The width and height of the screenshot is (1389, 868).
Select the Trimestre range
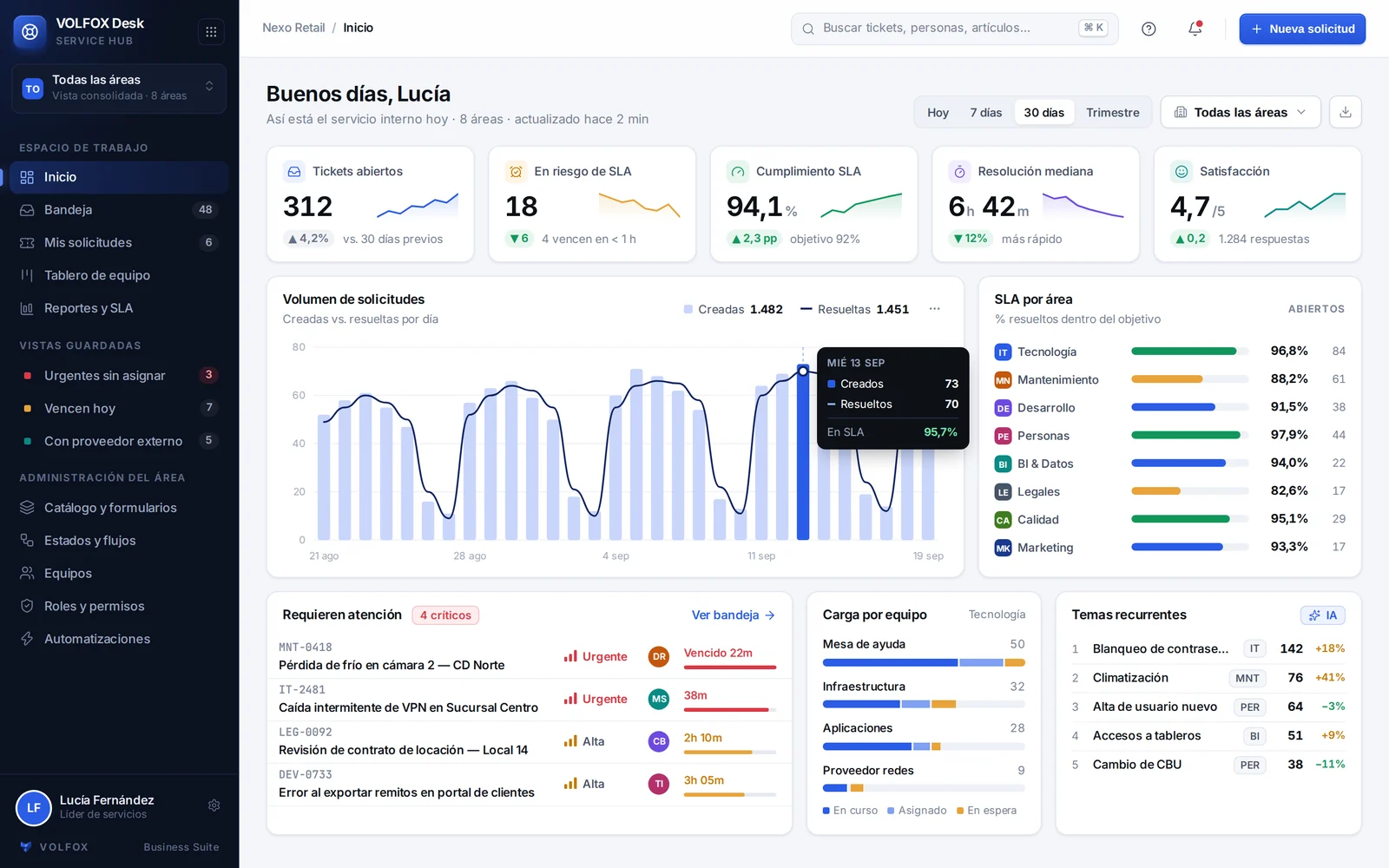coord(1112,113)
